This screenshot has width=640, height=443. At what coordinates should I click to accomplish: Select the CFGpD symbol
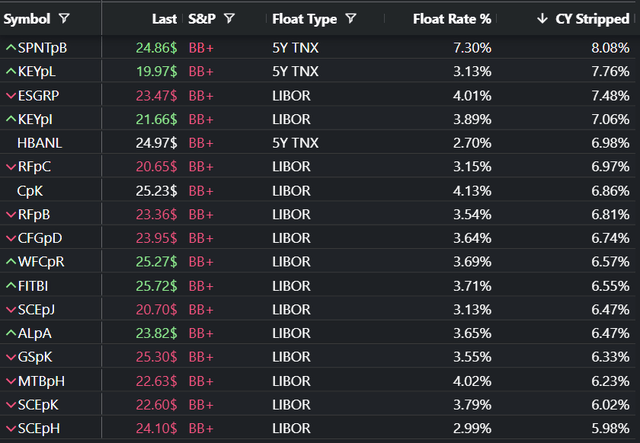pyautogui.click(x=40, y=238)
